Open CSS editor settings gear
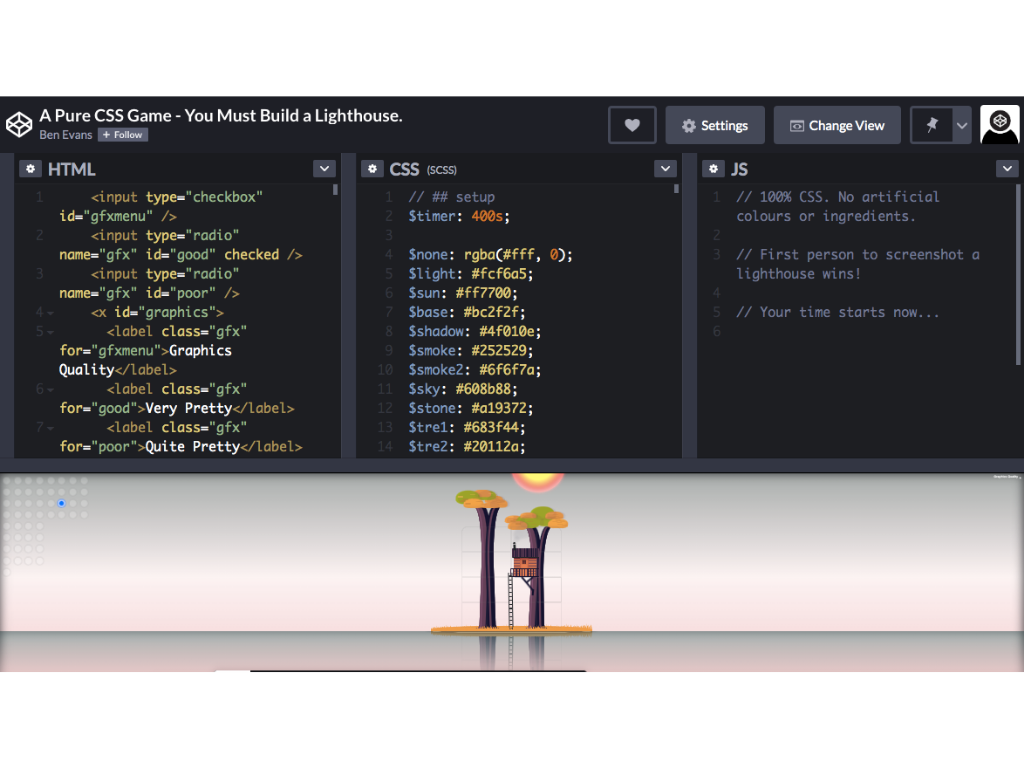The image size is (1024, 768). [372, 169]
